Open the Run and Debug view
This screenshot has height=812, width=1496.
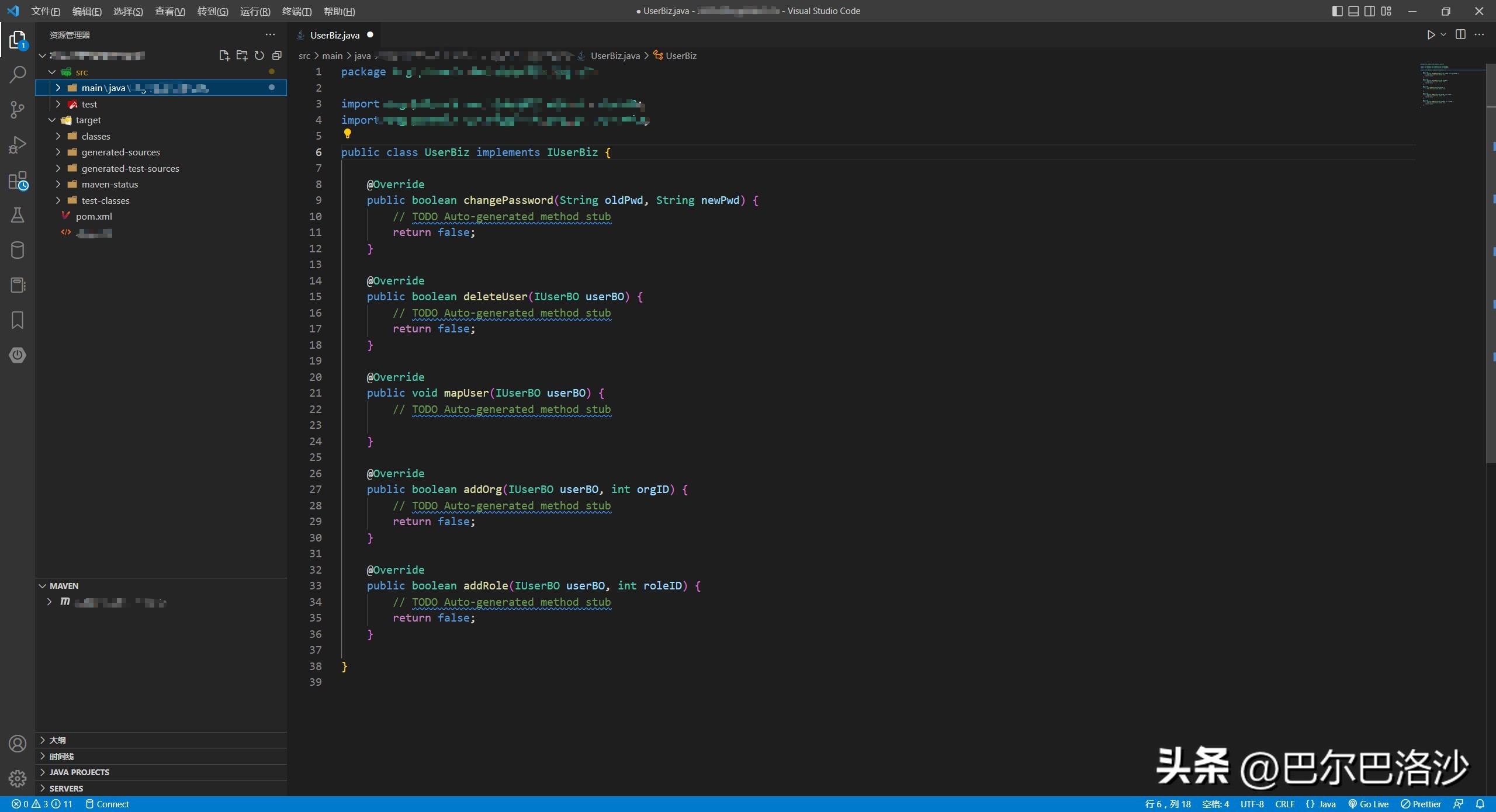[x=18, y=144]
